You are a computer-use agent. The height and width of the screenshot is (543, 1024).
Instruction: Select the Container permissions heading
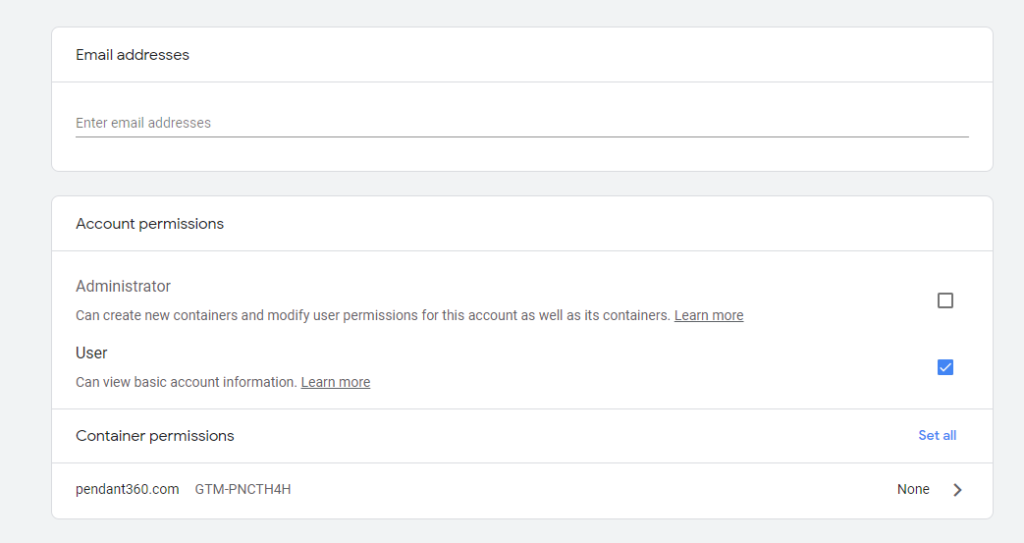pos(155,436)
